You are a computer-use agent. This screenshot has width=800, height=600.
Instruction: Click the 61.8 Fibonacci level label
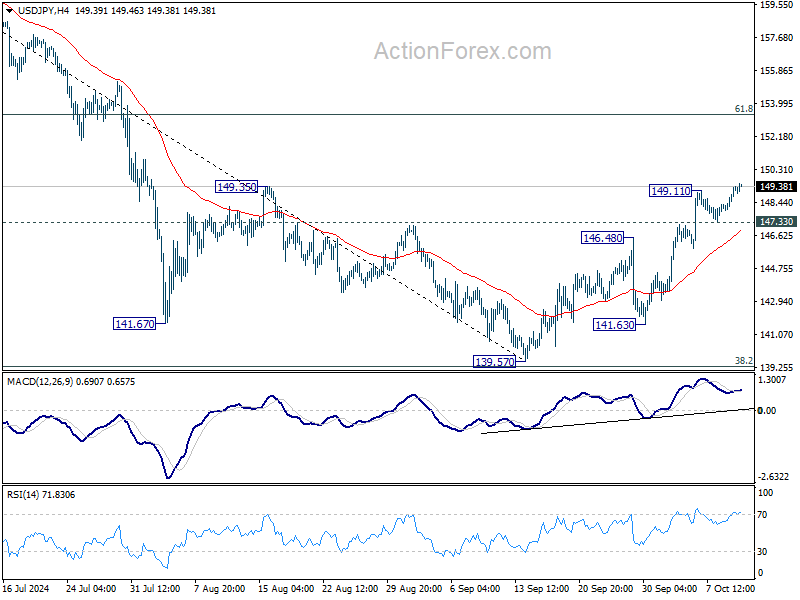click(743, 109)
